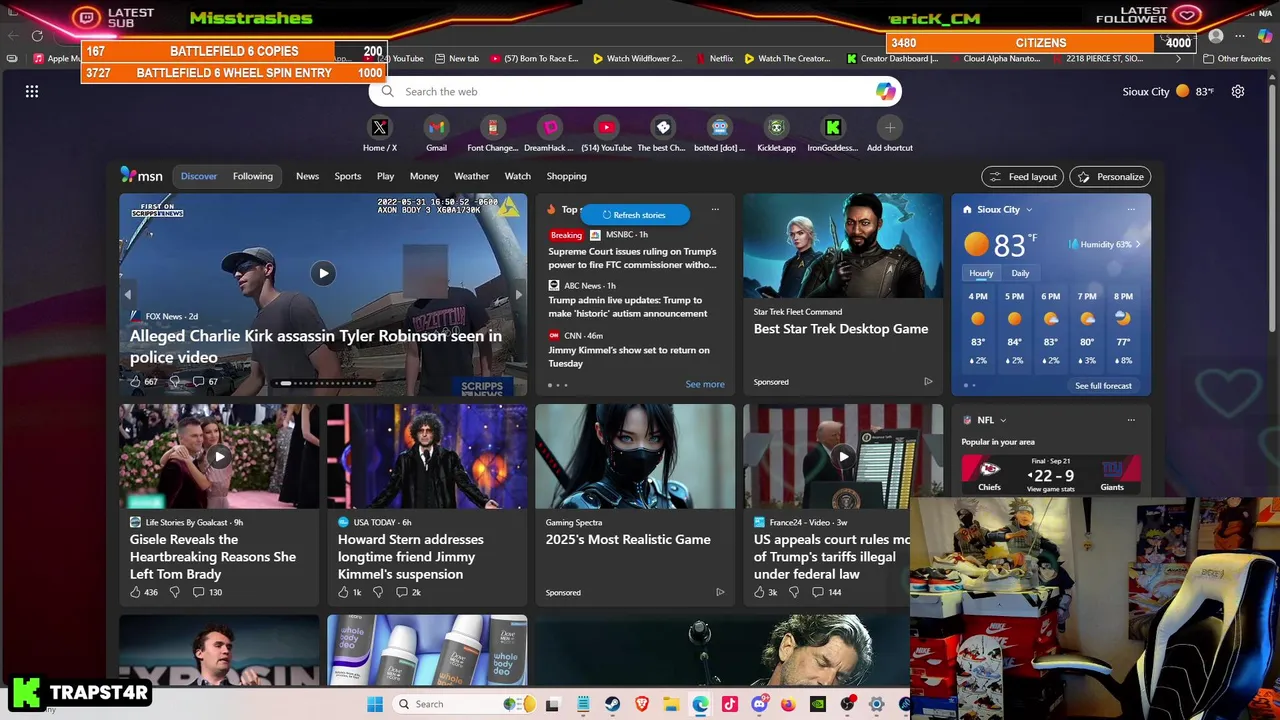Open the (514) YouTube shortcut tile
Viewport: 1280px width, 720px height.
[x=606, y=128]
